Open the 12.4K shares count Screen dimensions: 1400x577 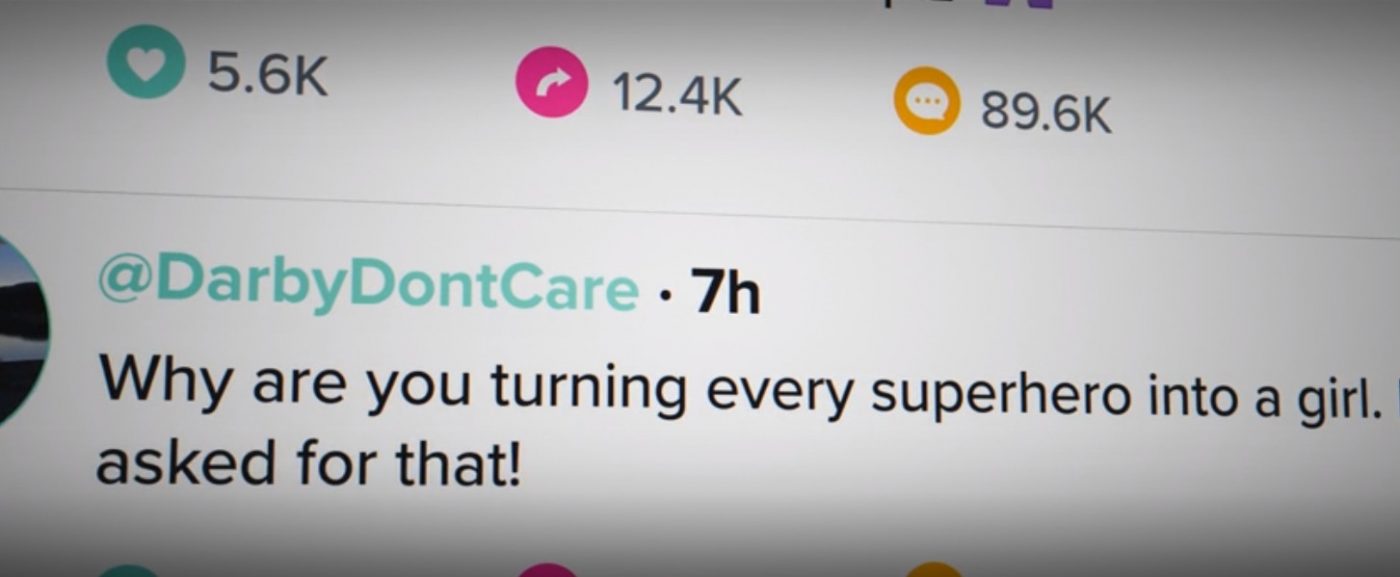click(x=677, y=94)
